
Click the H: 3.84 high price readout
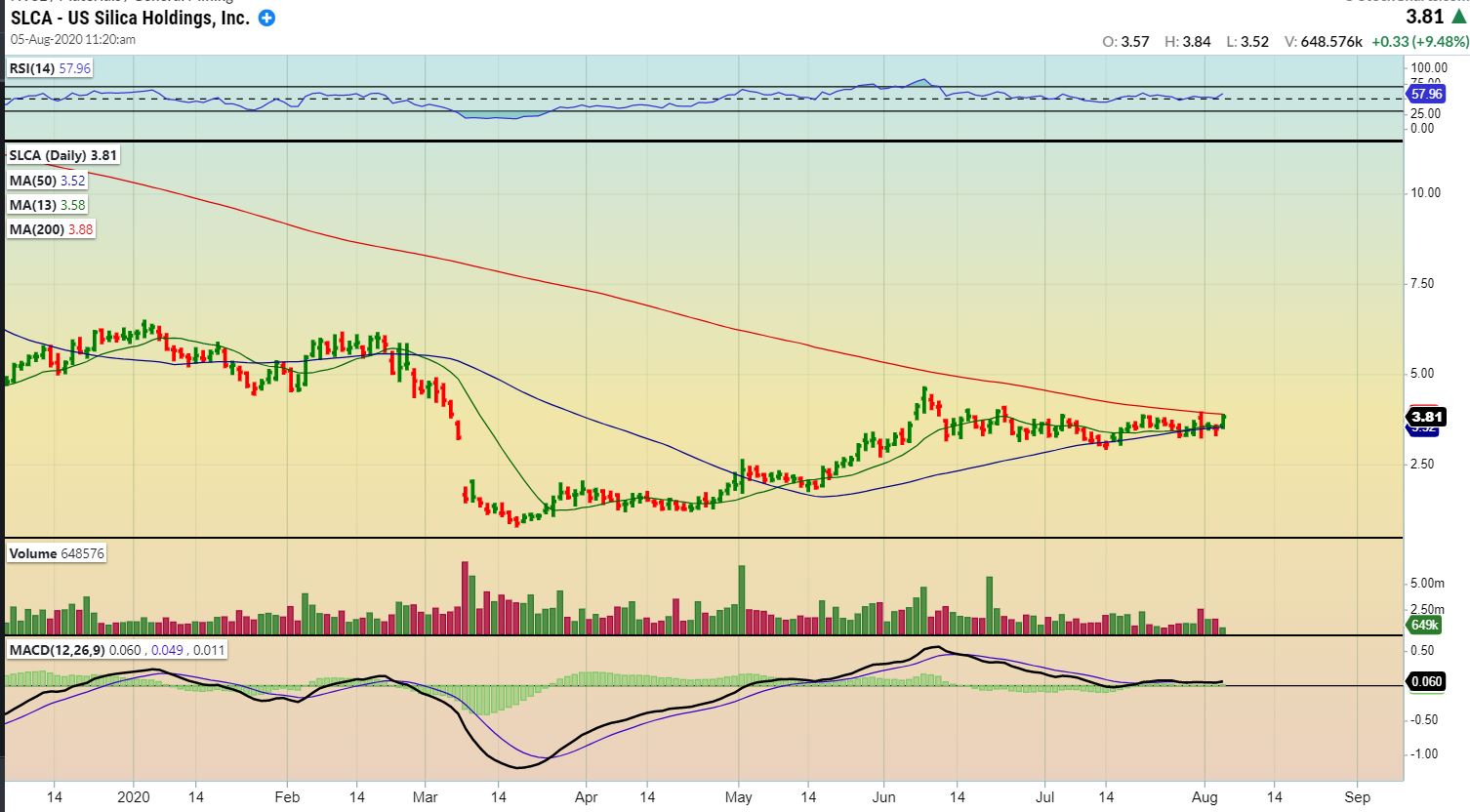pyautogui.click(x=1188, y=42)
